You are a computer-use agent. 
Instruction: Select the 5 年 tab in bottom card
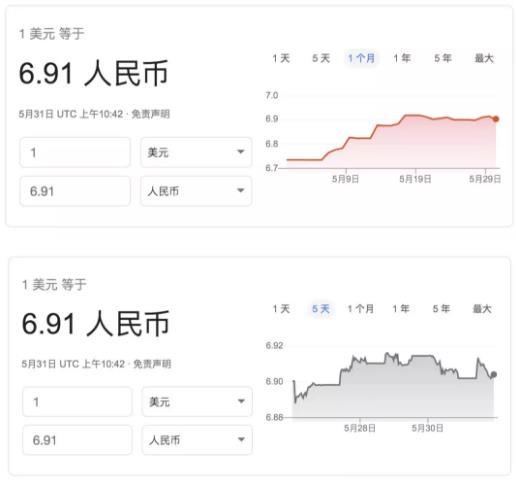click(x=441, y=309)
